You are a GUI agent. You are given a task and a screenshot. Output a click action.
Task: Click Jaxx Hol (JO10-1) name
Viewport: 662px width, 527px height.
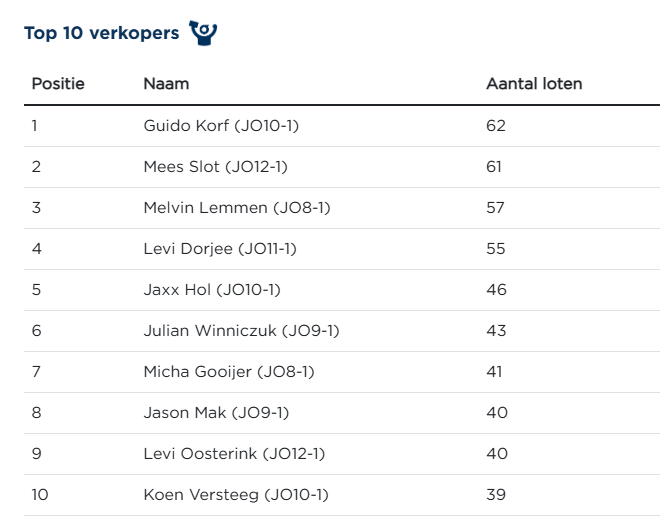tap(212, 290)
